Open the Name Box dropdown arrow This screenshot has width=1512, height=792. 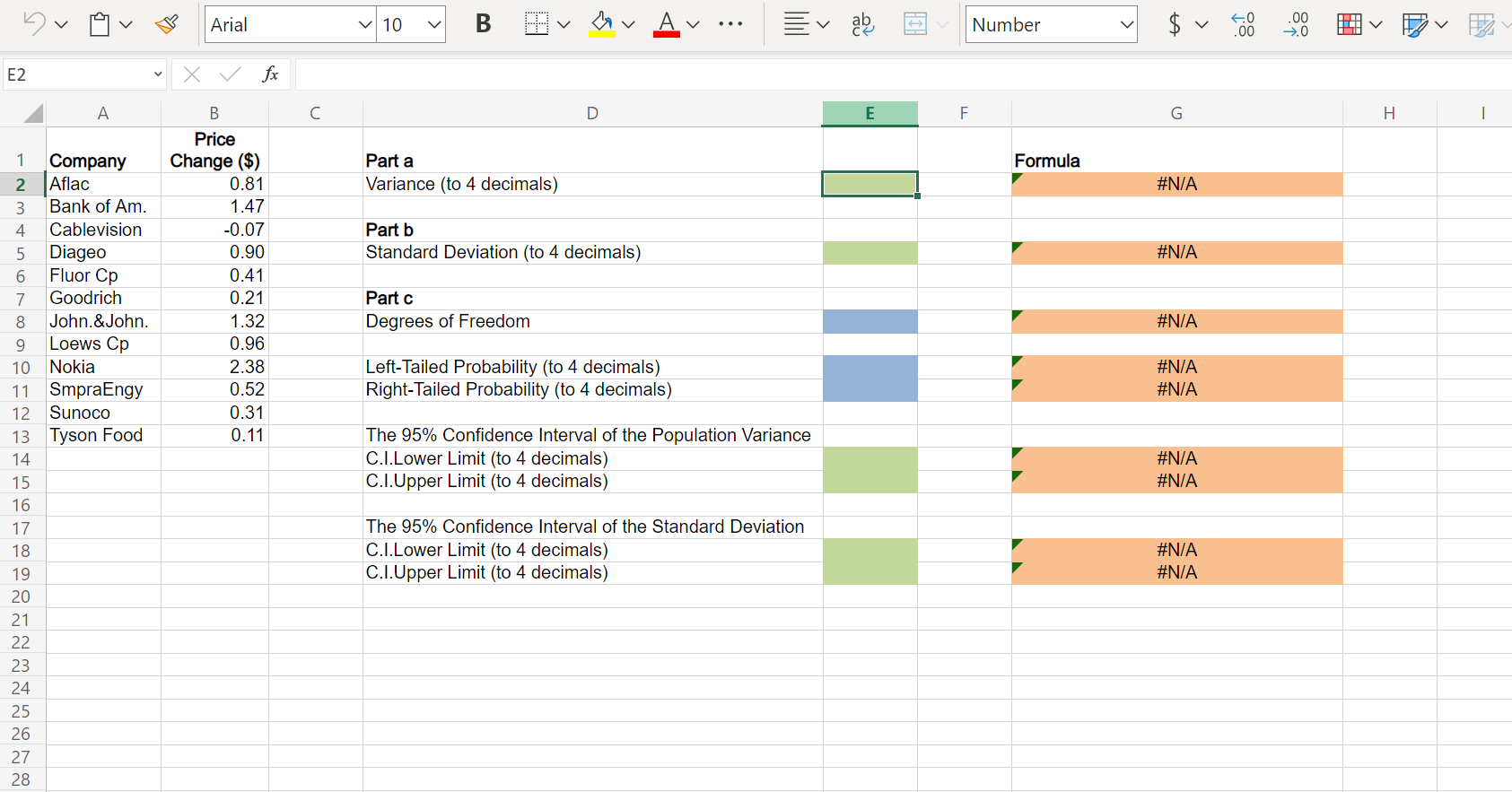pos(158,74)
